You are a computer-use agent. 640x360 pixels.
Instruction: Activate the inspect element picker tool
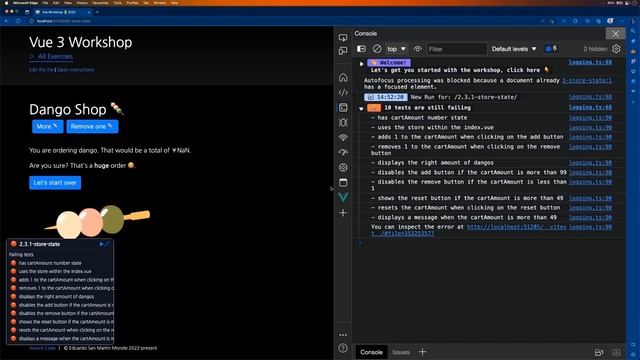point(343,38)
